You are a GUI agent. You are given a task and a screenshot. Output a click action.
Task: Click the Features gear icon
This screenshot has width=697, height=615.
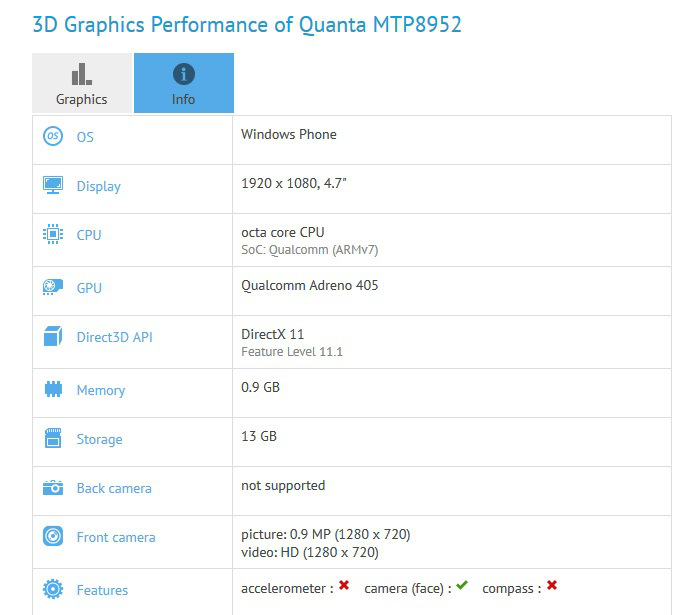pyautogui.click(x=53, y=590)
